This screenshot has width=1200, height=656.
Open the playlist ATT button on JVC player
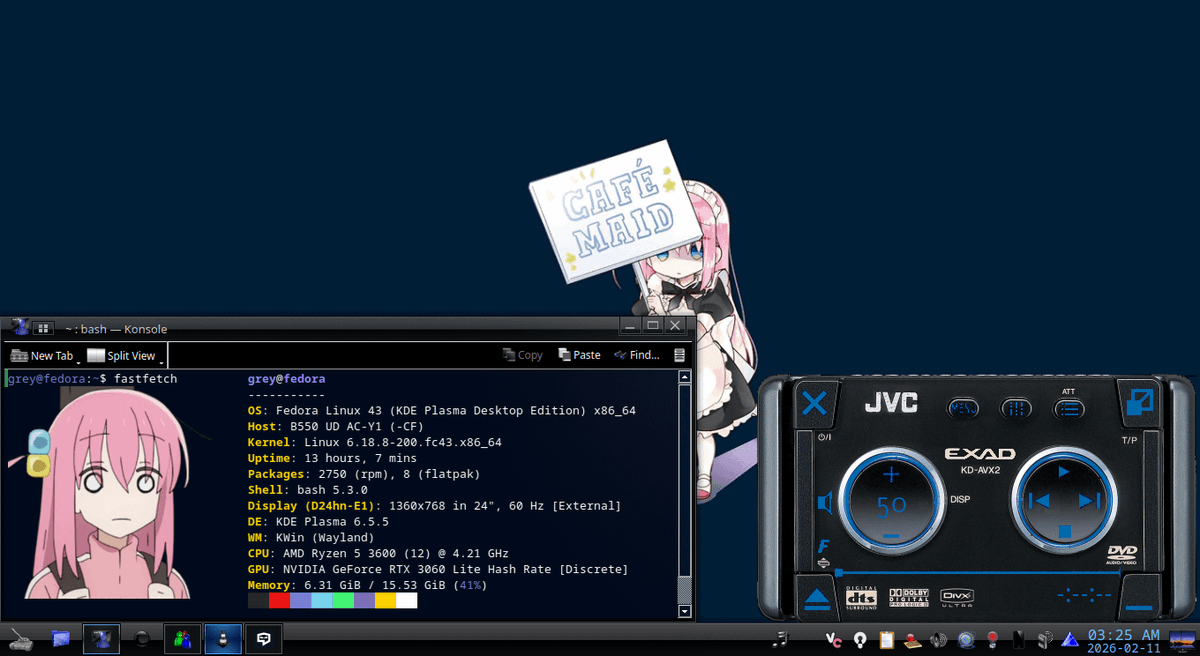pos(1069,408)
